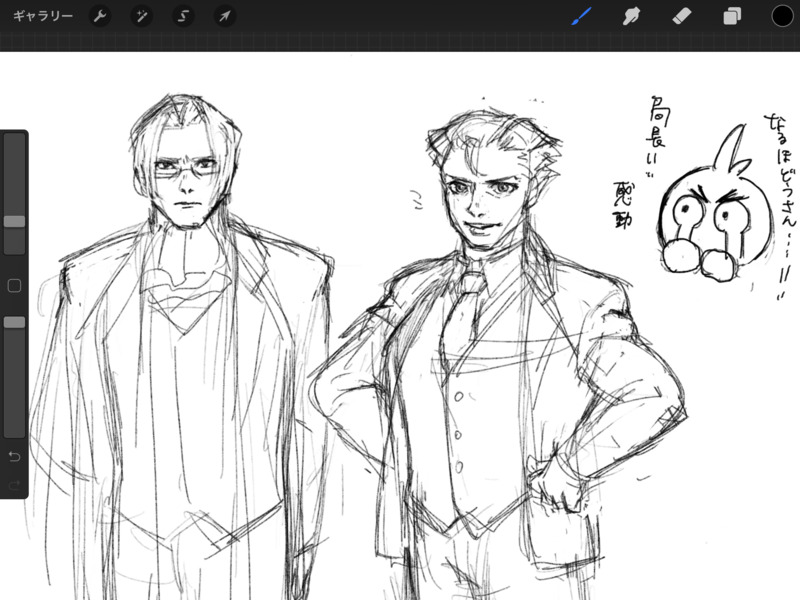Click the brush size slider handle
The height and width of the screenshot is (600, 800).
click(14, 221)
